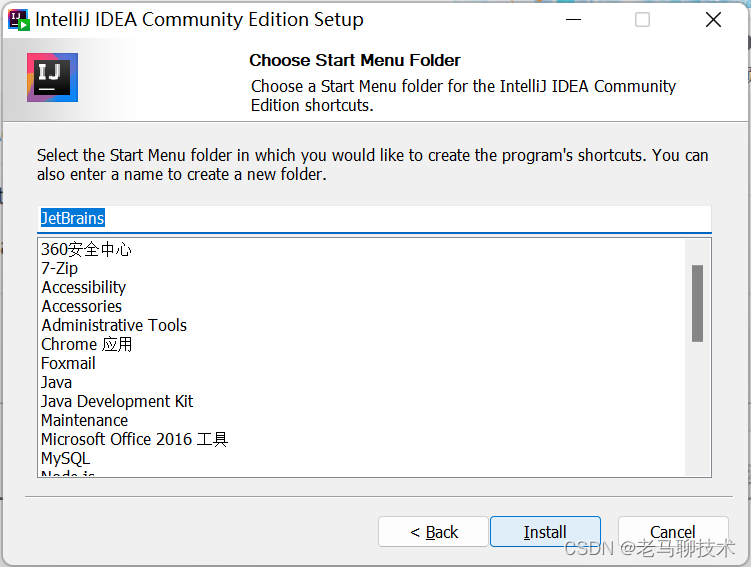The image size is (751, 567).
Task: Minimize the setup window
Action: tap(573, 20)
